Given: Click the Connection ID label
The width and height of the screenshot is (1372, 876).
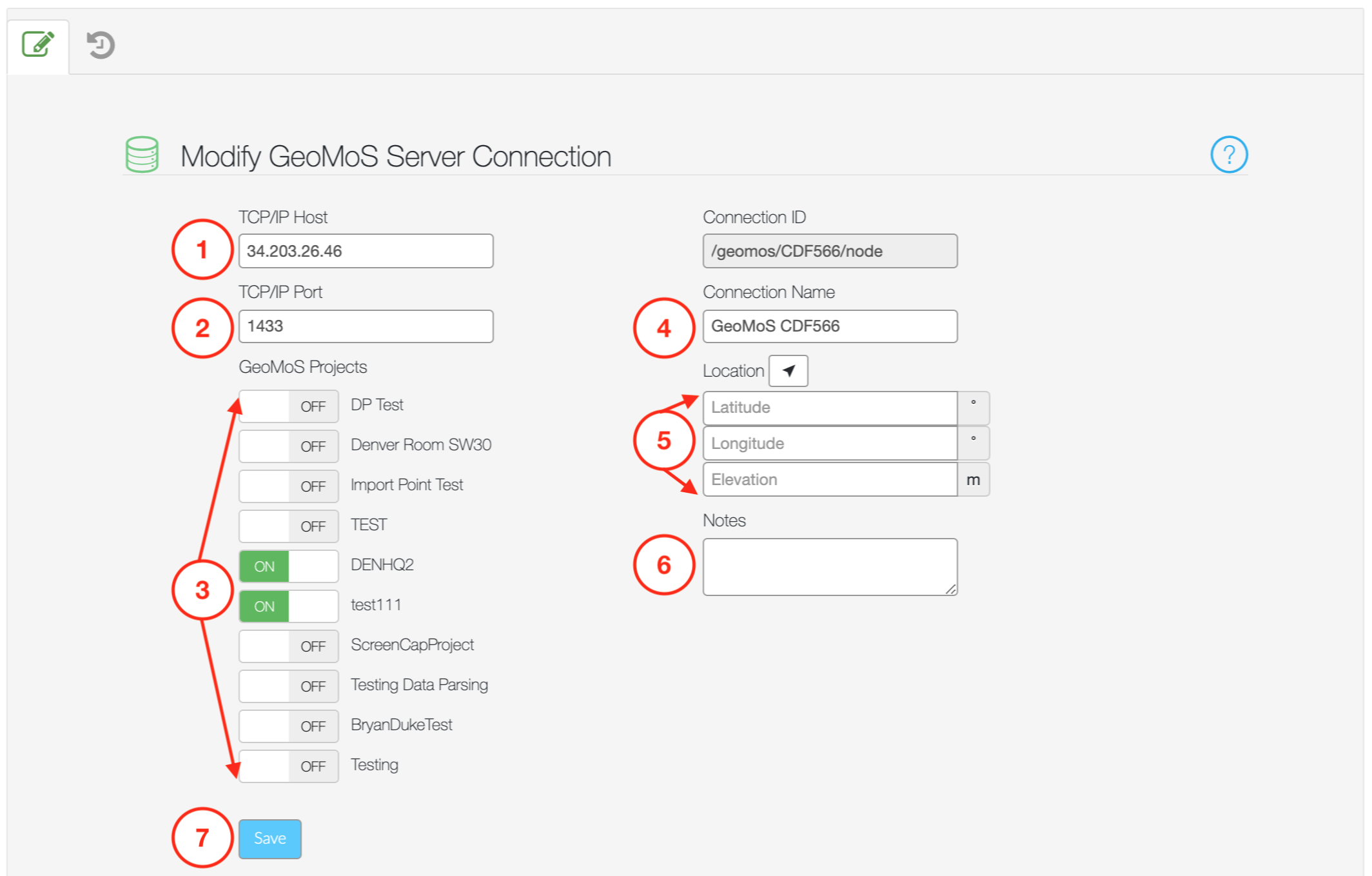Looking at the screenshot, I should click(x=754, y=217).
